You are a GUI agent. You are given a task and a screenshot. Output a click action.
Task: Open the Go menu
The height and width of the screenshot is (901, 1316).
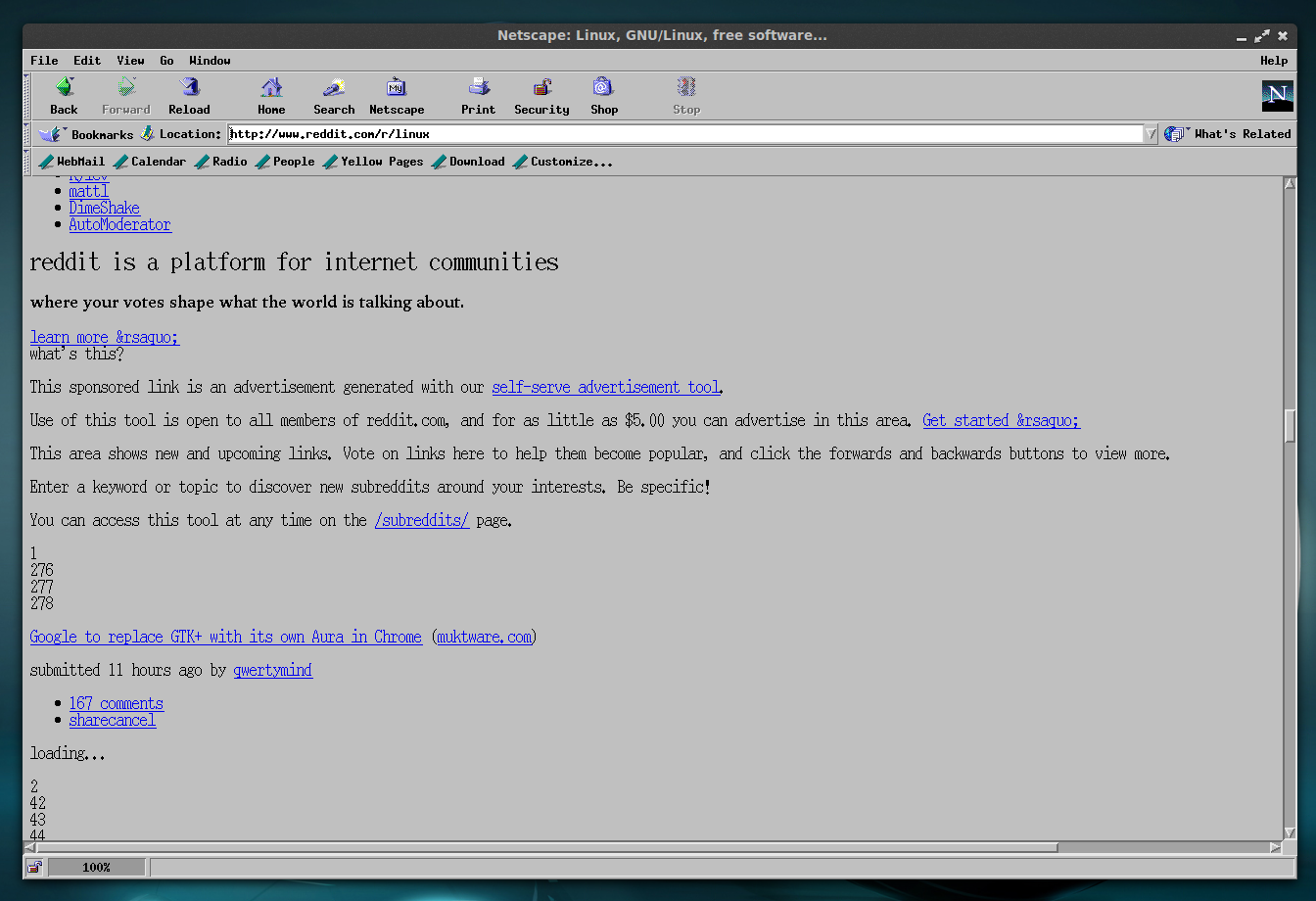click(166, 60)
